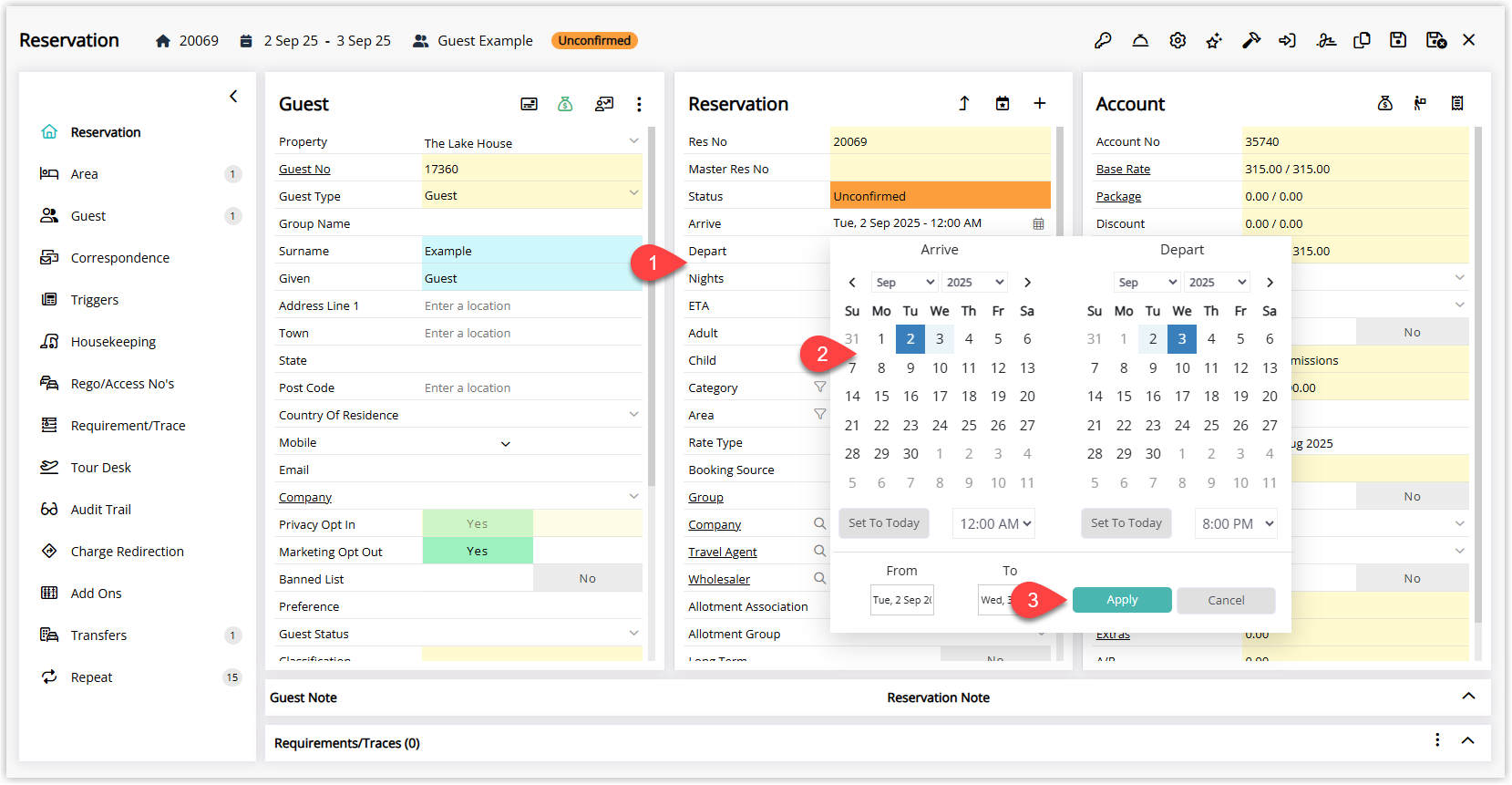Toggle Marketing Opt Out Yes
The image size is (1512, 785).
(478, 552)
